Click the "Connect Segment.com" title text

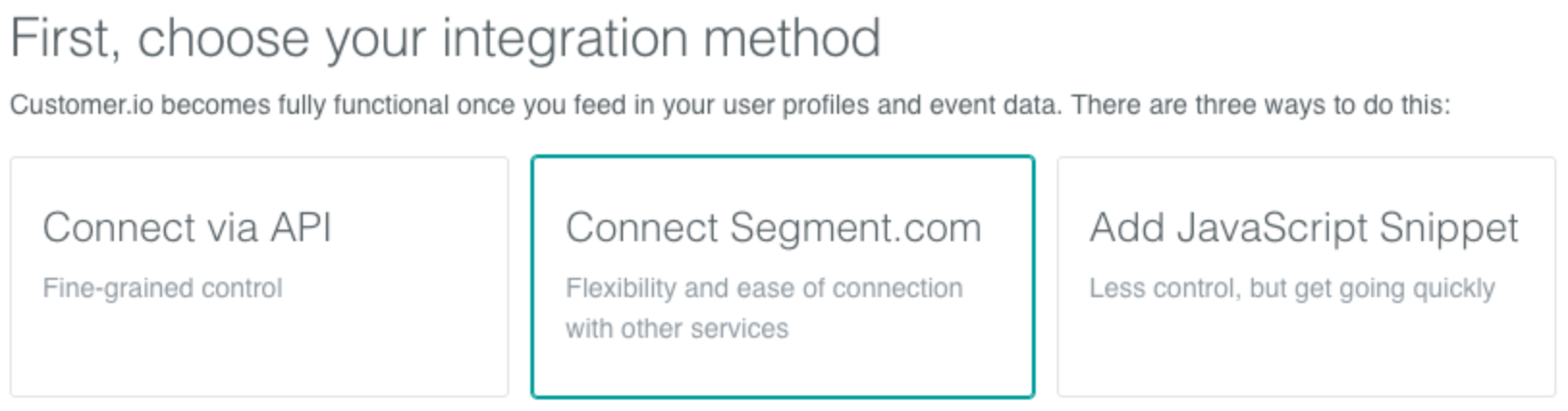point(773,229)
